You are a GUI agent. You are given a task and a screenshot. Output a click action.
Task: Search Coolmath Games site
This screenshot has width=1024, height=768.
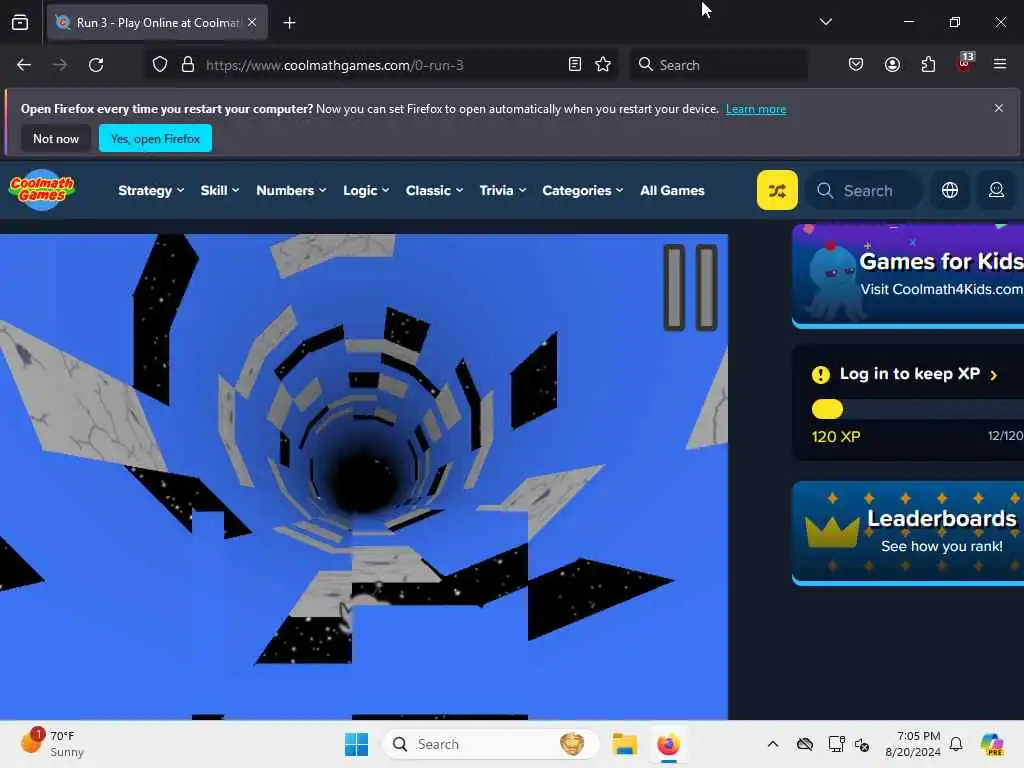click(x=864, y=191)
